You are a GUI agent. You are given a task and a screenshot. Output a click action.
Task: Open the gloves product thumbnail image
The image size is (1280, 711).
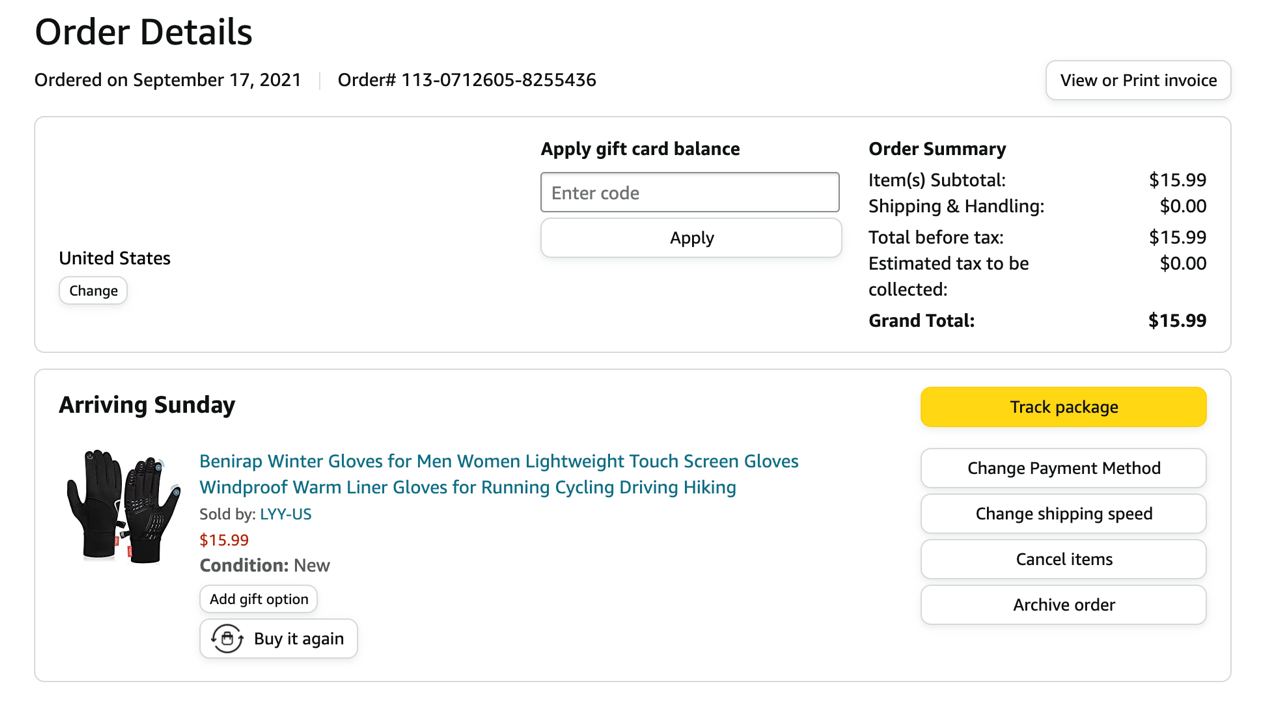[123, 505]
